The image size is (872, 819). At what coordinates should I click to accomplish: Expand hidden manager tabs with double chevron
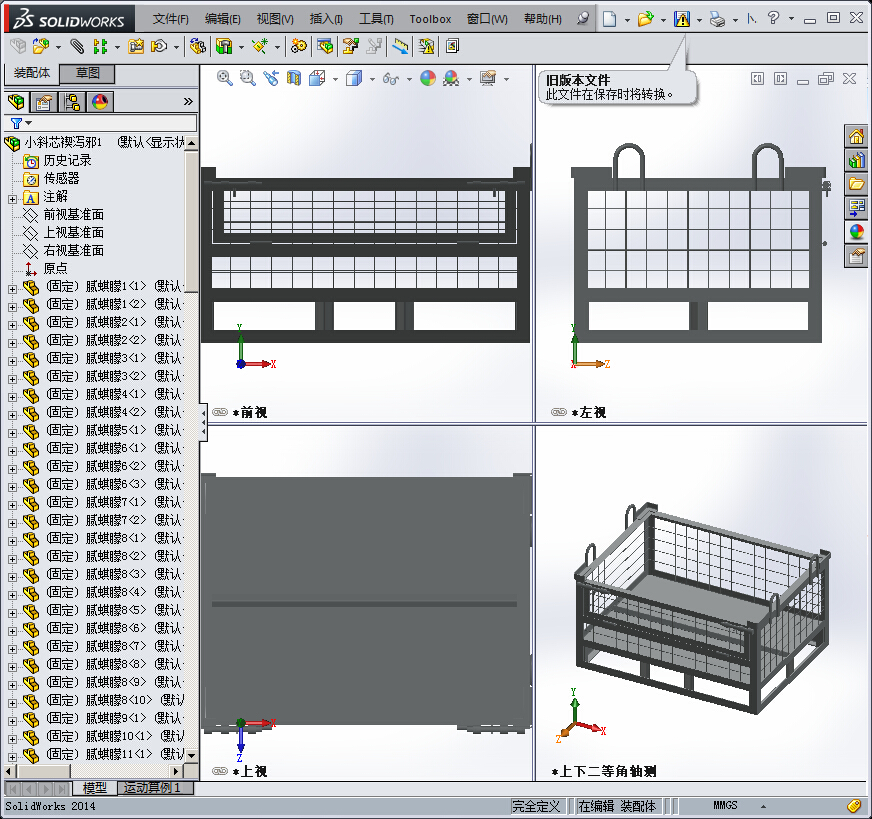(x=188, y=101)
